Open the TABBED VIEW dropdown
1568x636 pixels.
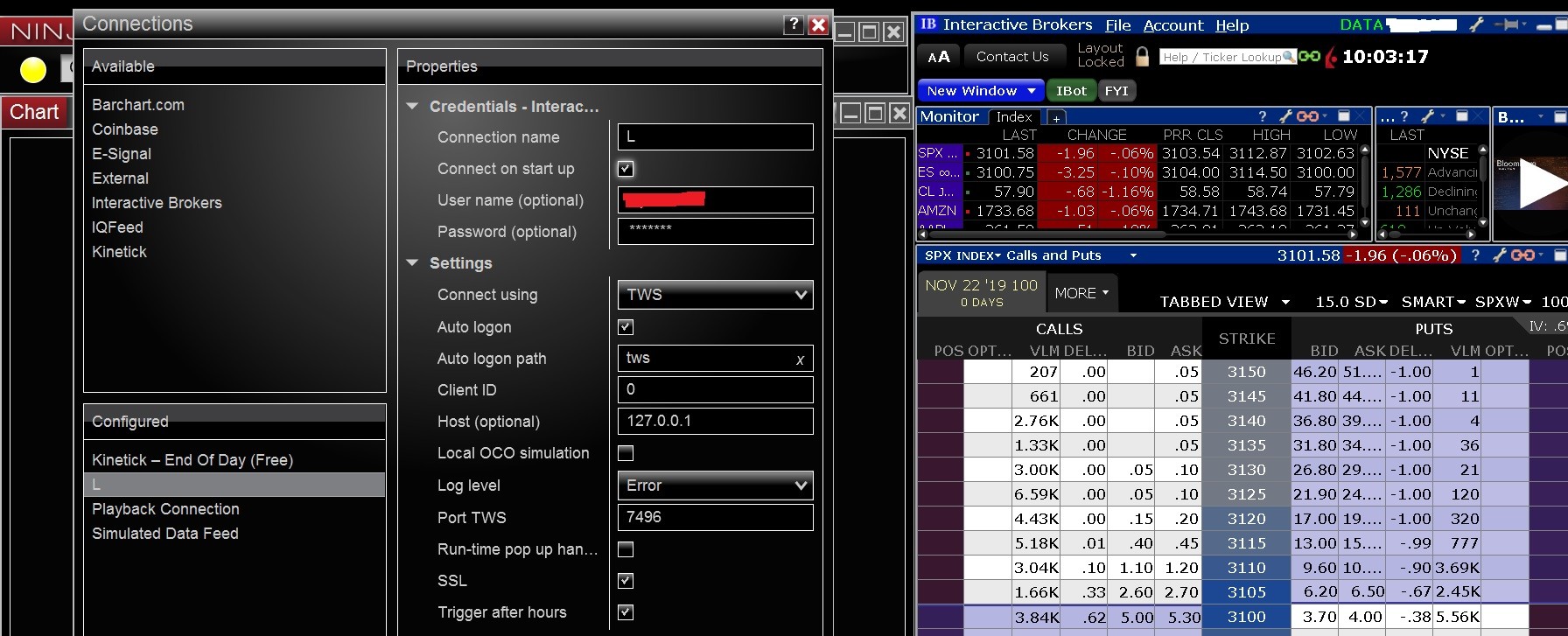(1225, 302)
